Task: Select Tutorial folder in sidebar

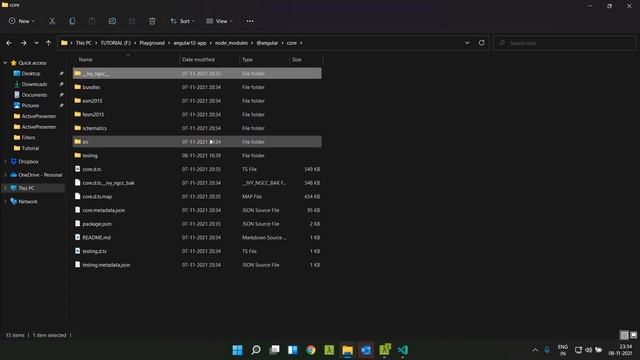Action: click(x=30, y=148)
